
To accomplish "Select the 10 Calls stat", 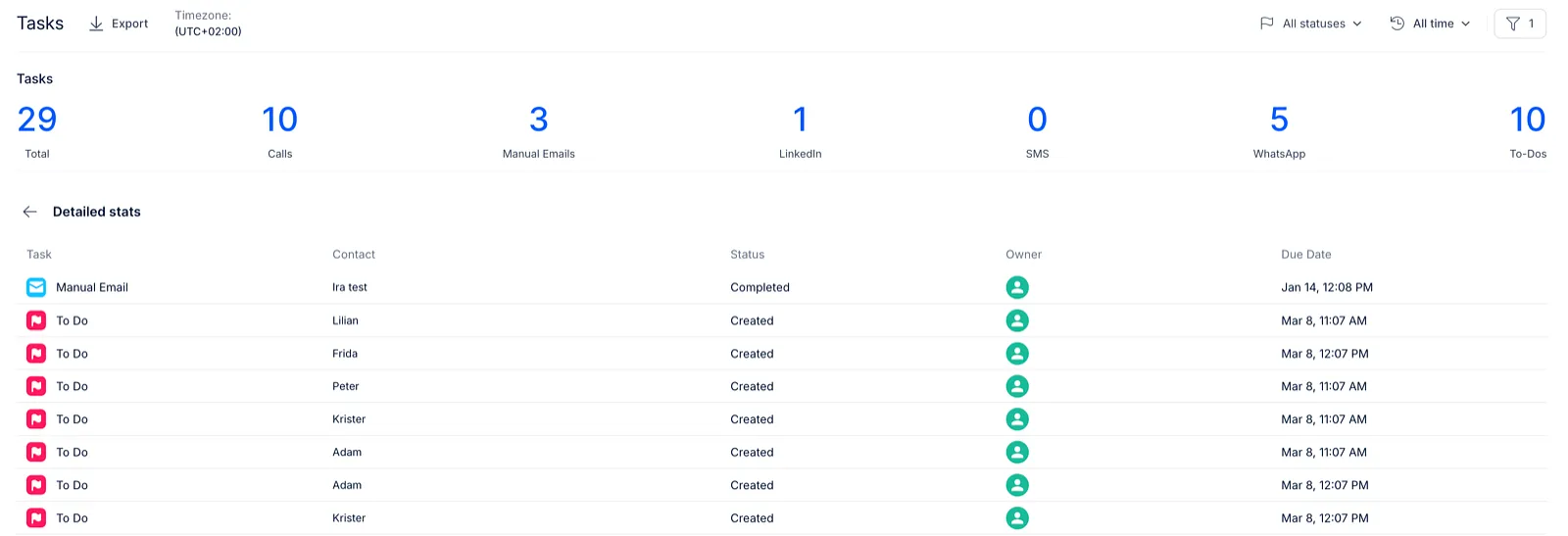I will pyautogui.click(x=280, y=130).
